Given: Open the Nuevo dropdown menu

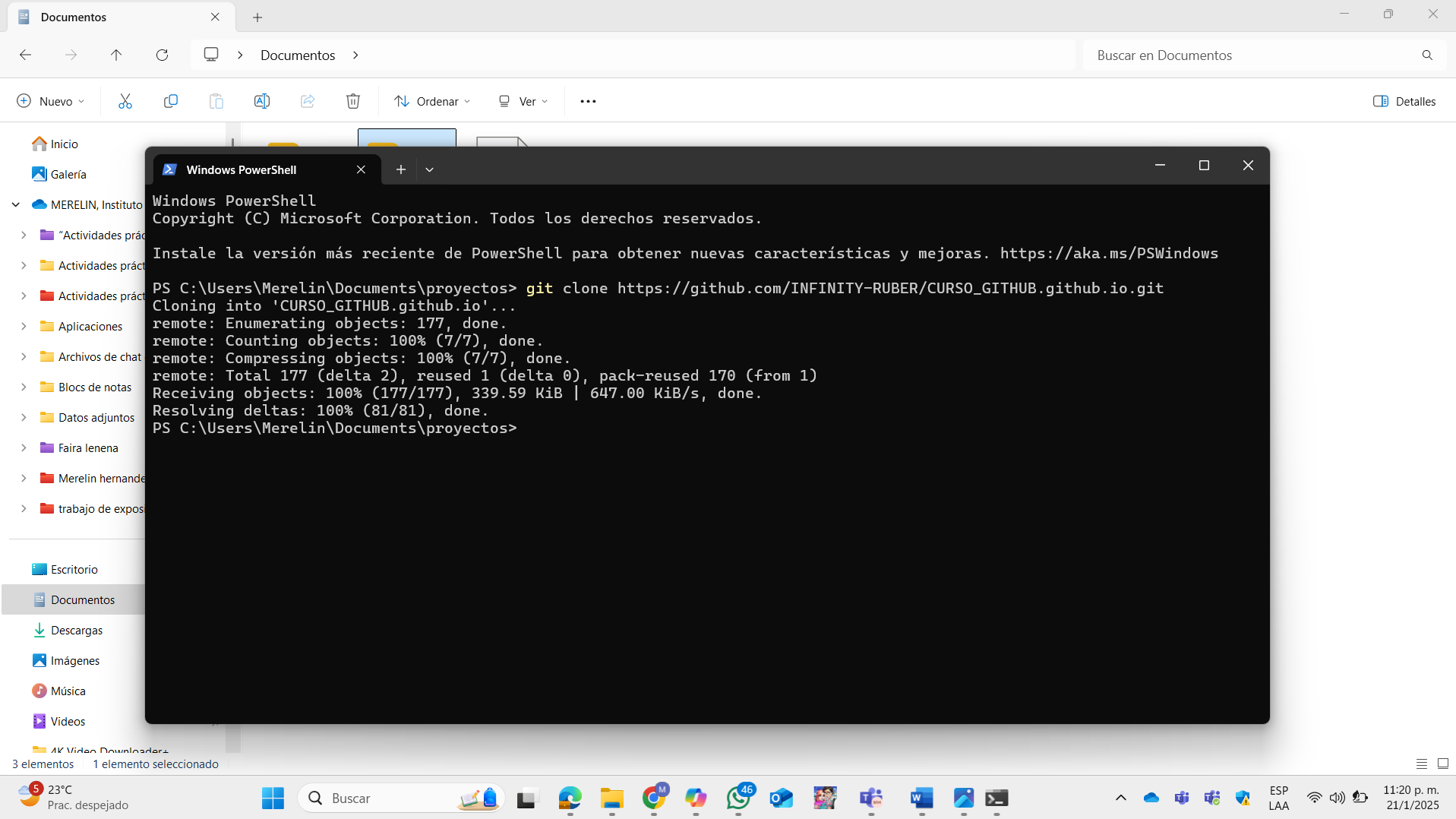Looking at the screenshot, I should tap(51, 101).
